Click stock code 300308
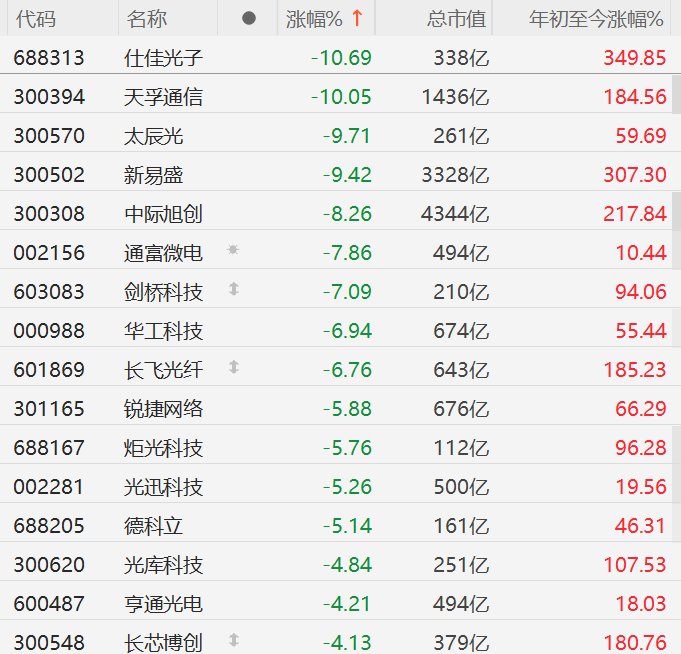 click(49, 214)
